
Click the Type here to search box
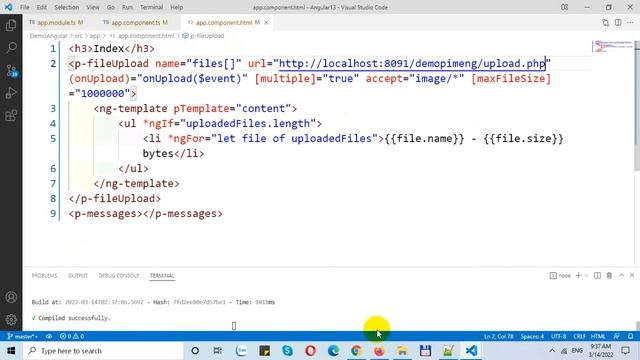click(x=103, y=351)
